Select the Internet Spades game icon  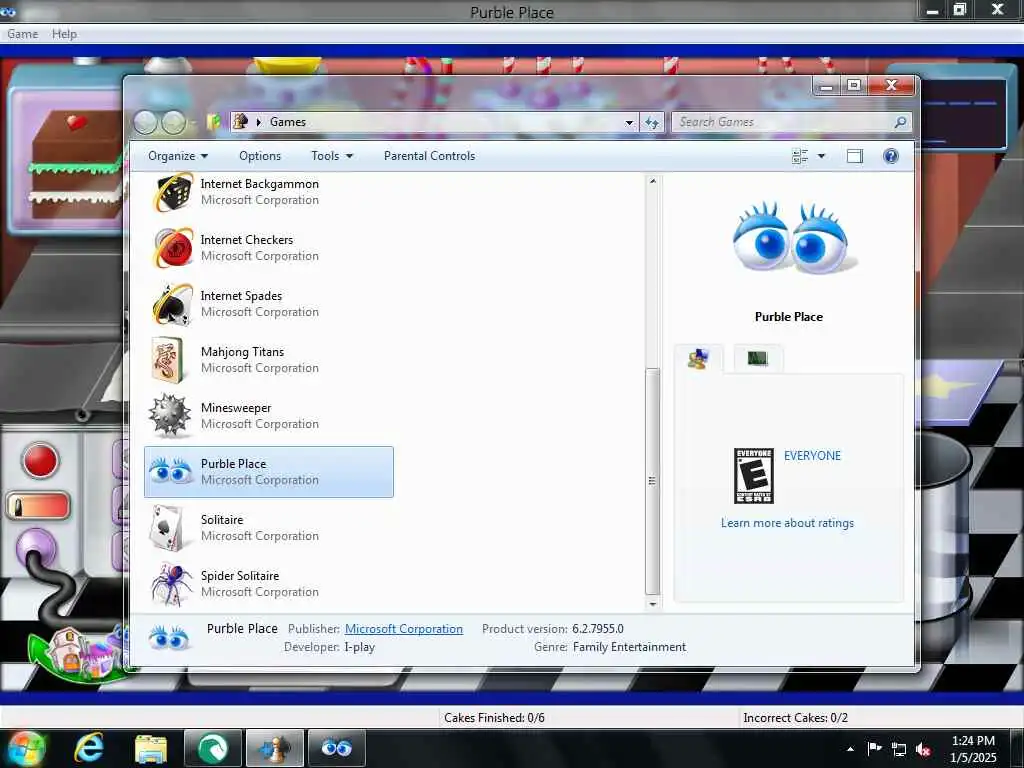(172, 304)
